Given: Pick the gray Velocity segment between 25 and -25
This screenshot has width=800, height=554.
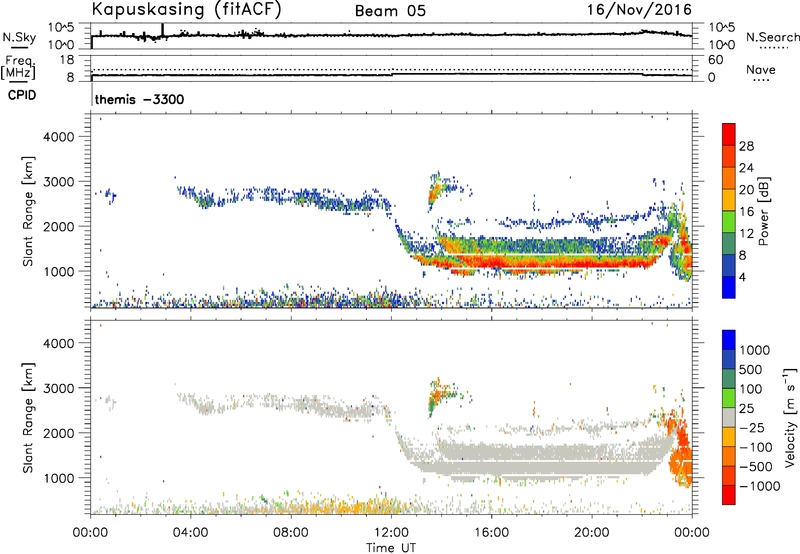Looking at the screenshot, I should pos(729,417).
